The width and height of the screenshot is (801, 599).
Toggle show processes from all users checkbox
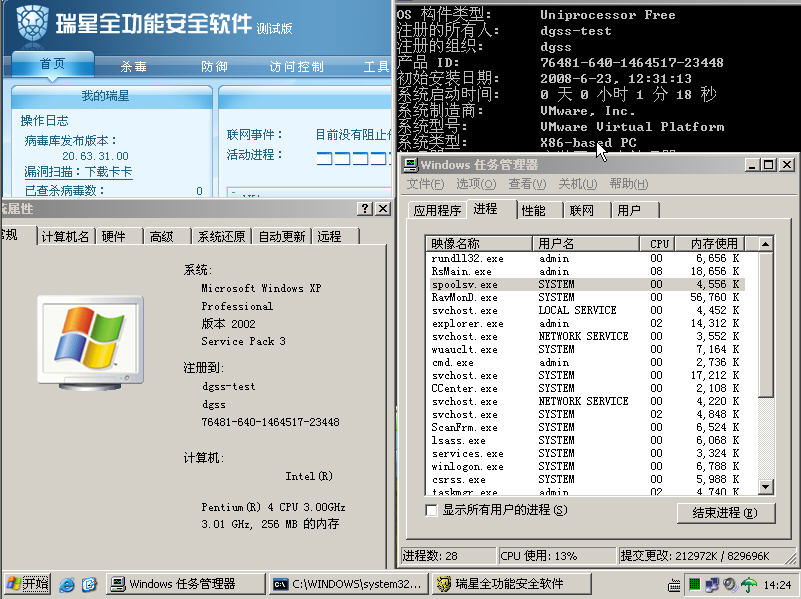tap(431, 510)
